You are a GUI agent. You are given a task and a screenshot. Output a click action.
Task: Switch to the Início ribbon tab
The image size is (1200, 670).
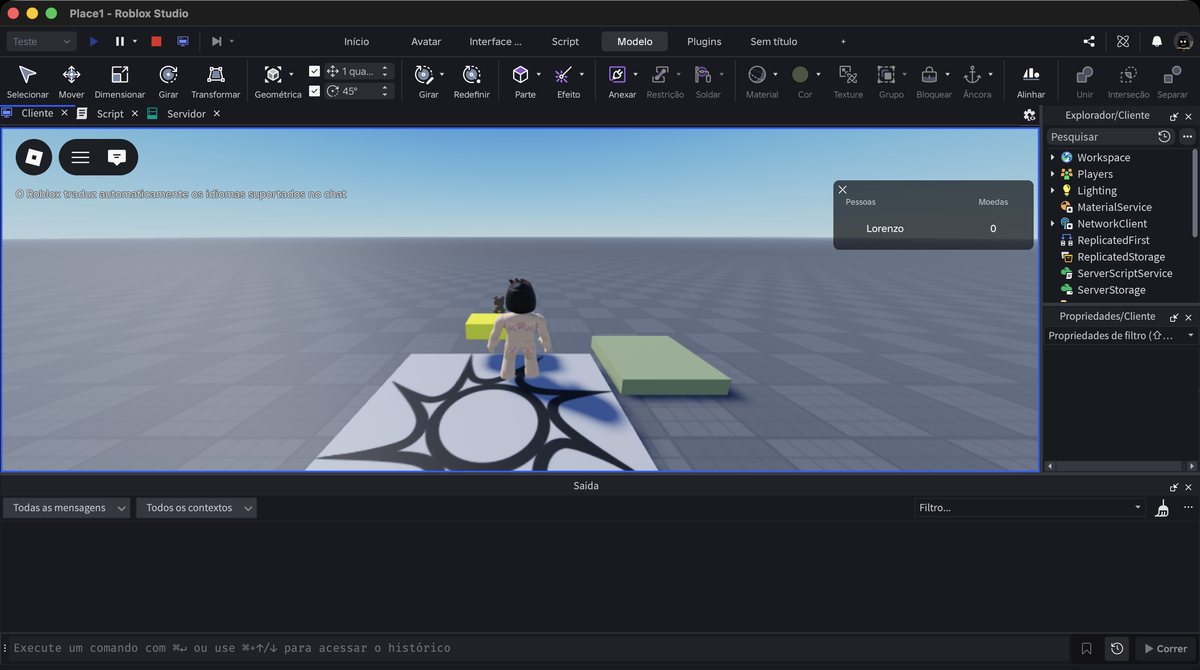tap(356, 41)
